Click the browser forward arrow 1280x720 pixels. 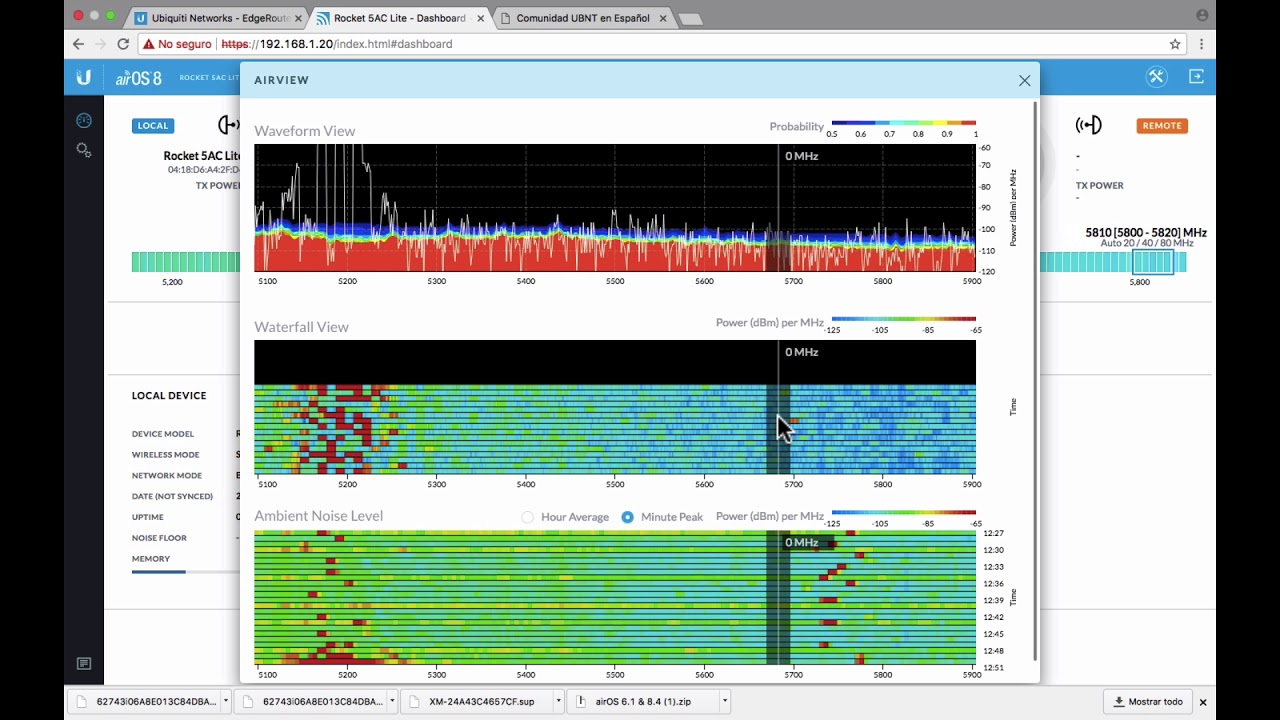(x=100, y=44)
